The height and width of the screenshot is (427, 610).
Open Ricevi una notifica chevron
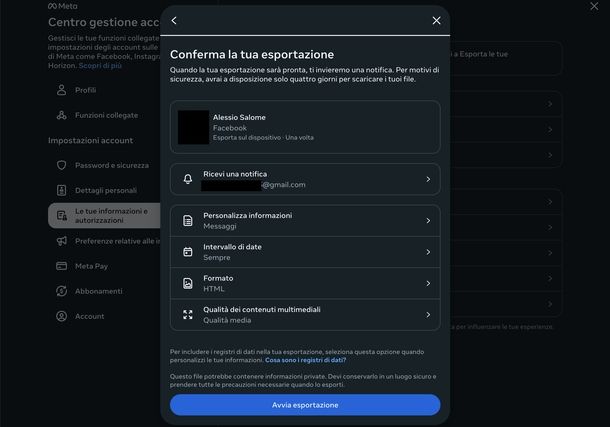tap(428, 179)
